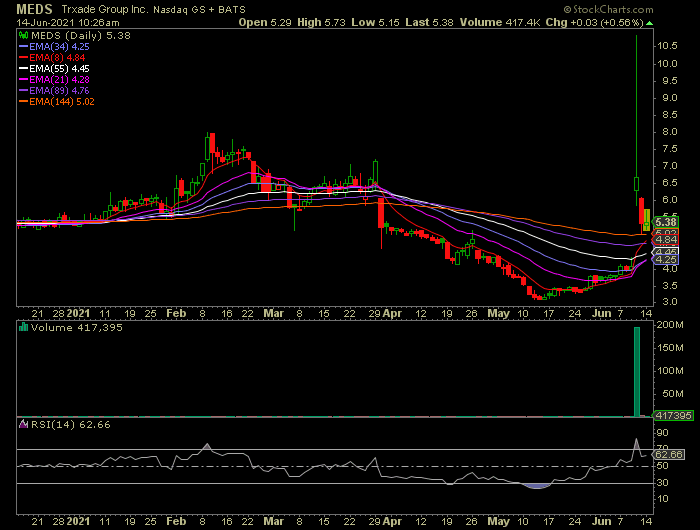
Task: Click the 10.5 price axis label
Action: tap(667, 46)
